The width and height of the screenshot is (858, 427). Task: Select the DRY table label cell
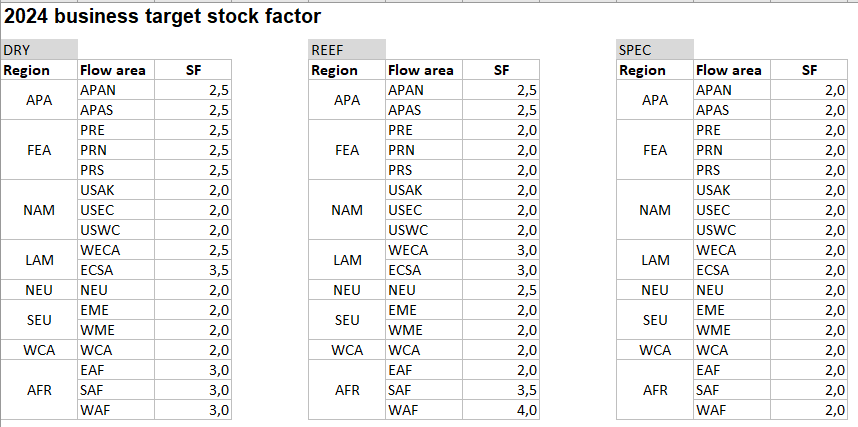(39, 50)
